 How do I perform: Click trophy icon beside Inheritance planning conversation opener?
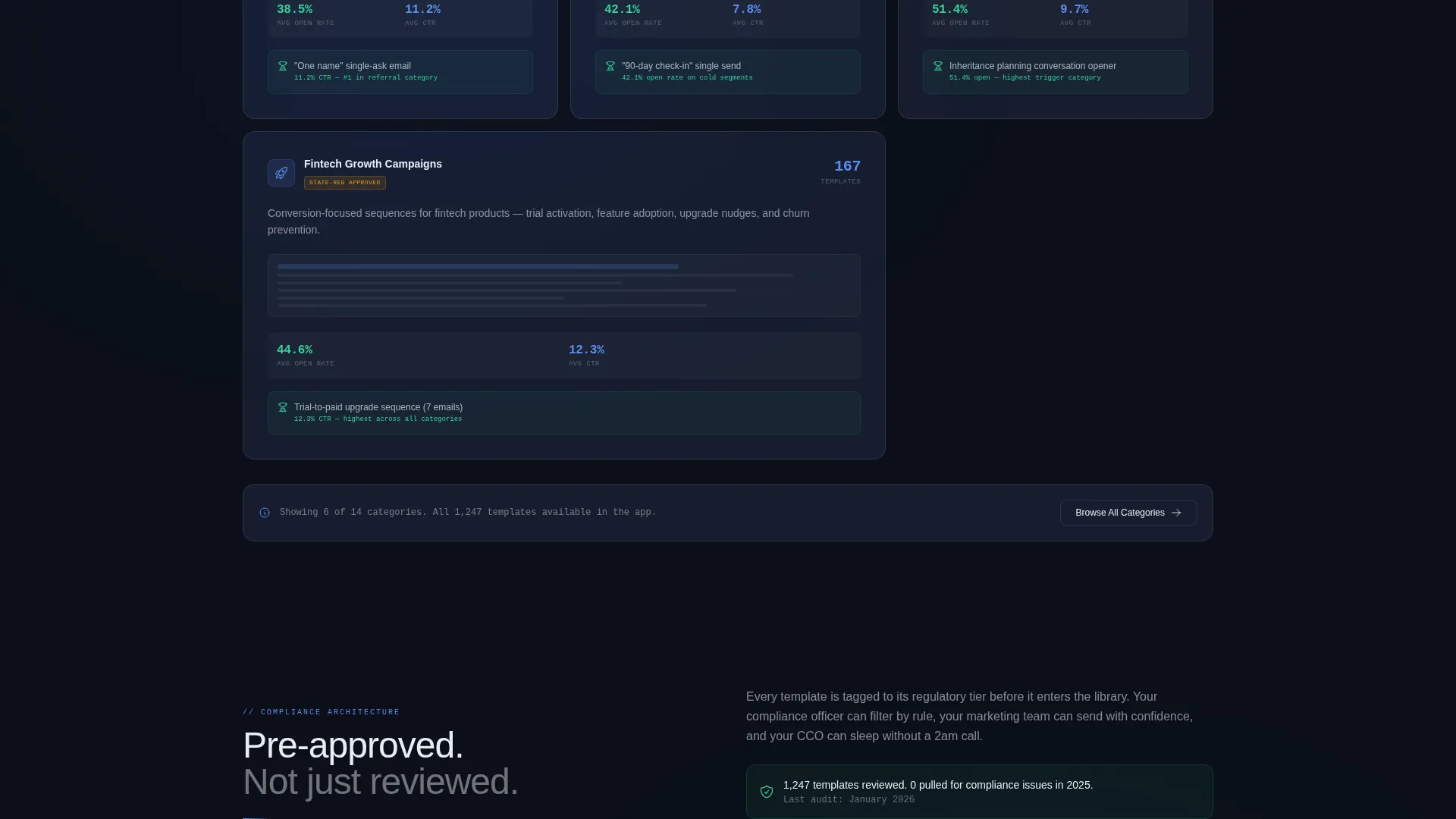938,67
